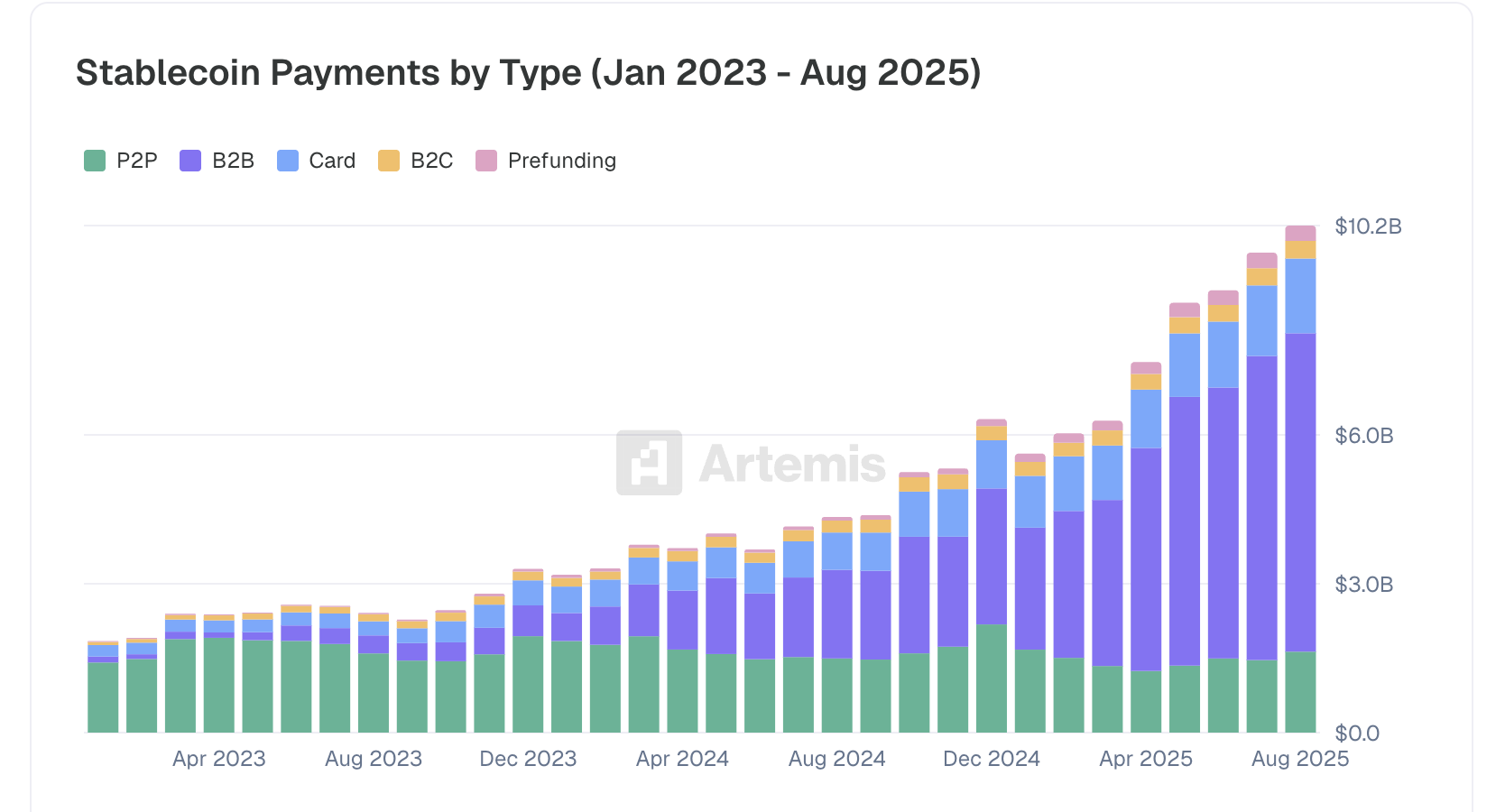
Task: Click the purple B2B legend swatch
Action: [190, 161]
